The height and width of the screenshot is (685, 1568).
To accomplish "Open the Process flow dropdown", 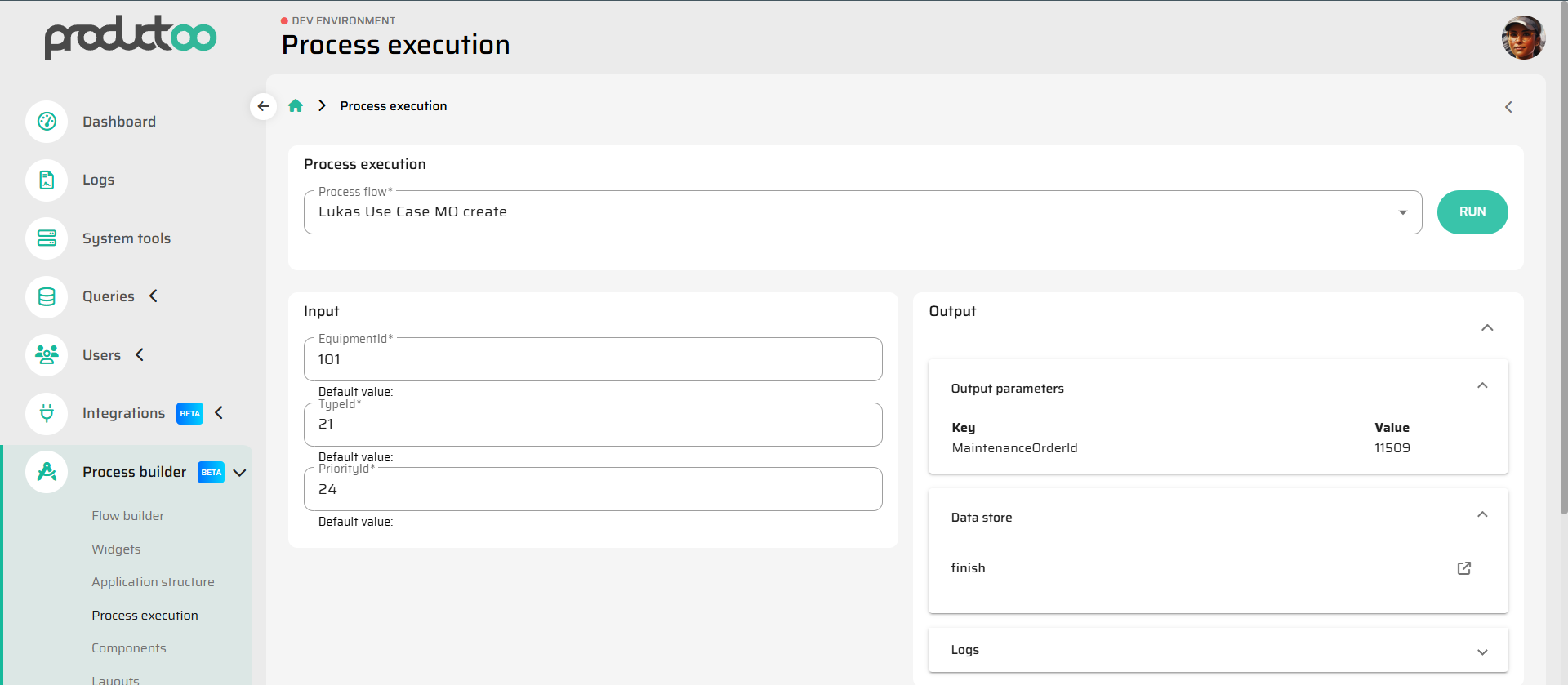I will point(1402,212).
